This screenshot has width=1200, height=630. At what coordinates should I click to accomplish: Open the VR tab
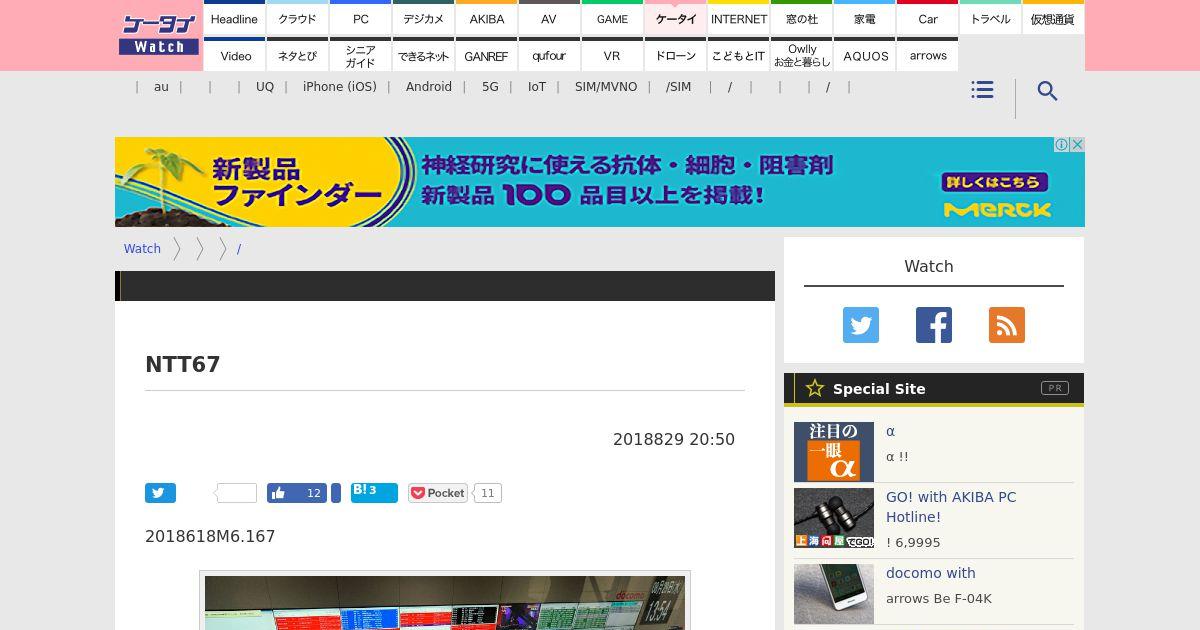tap(612, 56)
